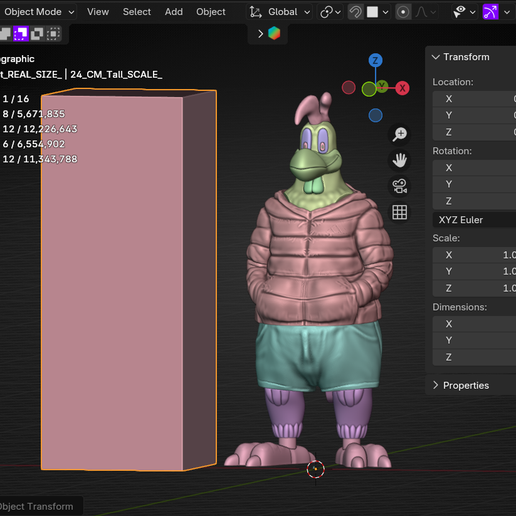Select the pink box object

pyautogui.click(x=129, y=280)
